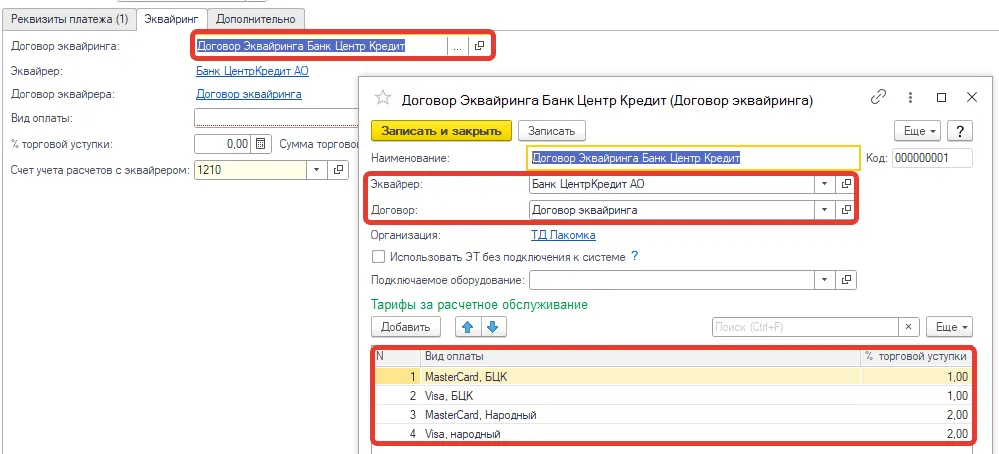Click % торговой уступки column header
The image size is (999, 454).
tap(916, 357)
